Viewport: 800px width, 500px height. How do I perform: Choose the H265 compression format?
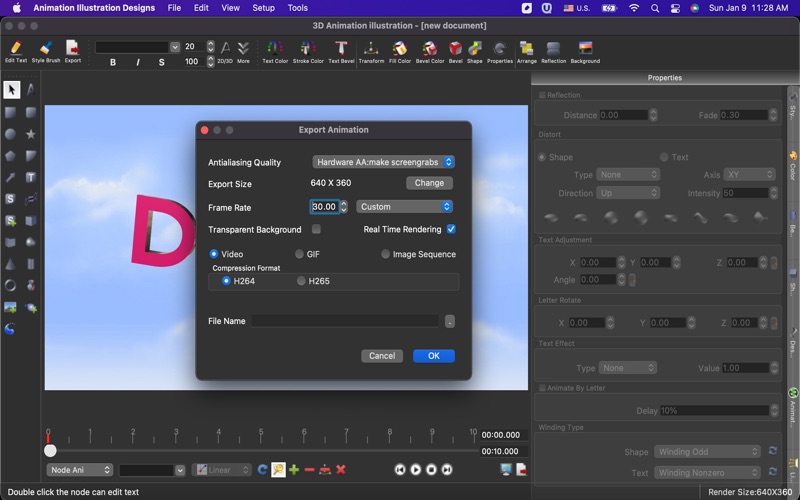tap(301, 281)
